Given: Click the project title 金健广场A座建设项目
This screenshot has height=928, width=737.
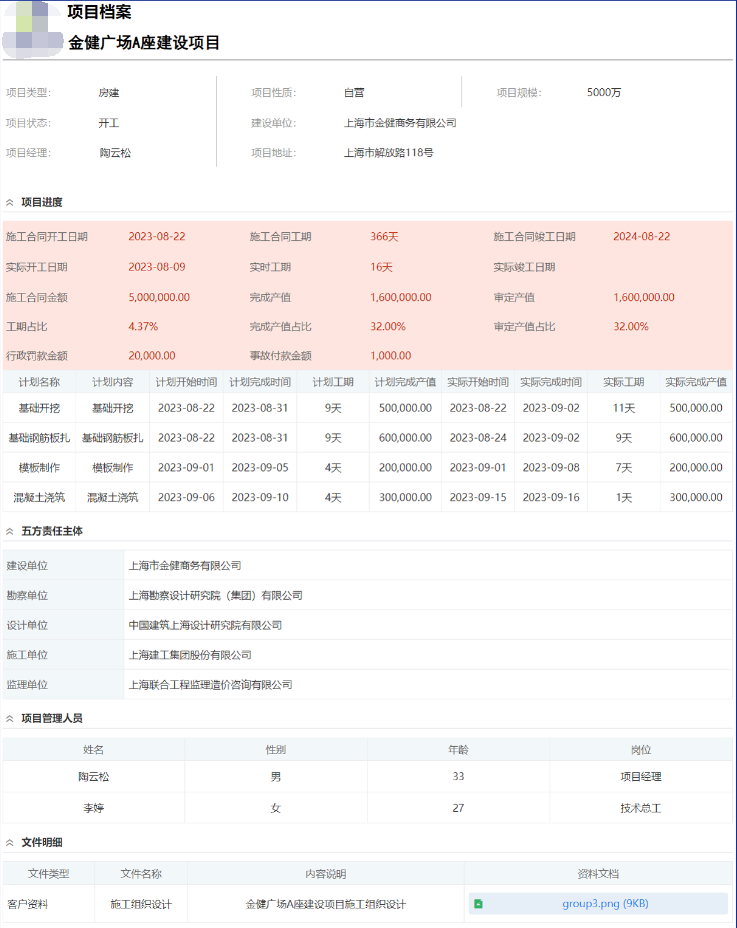Looking at the screenshot, I should [x=144, y=43].
